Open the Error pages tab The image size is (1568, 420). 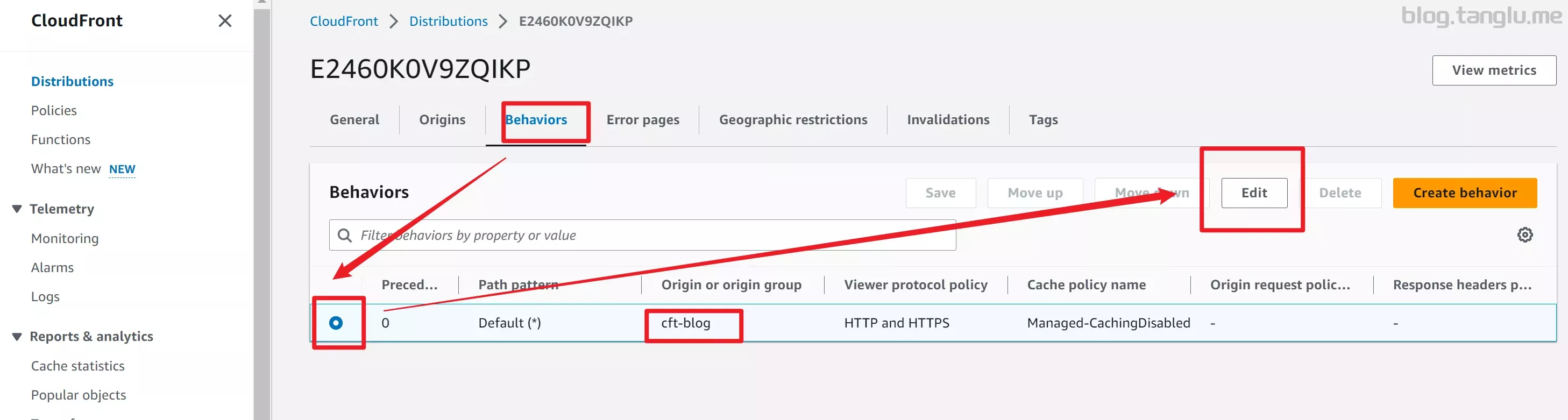pyautogui.click(x=643, y=119)
